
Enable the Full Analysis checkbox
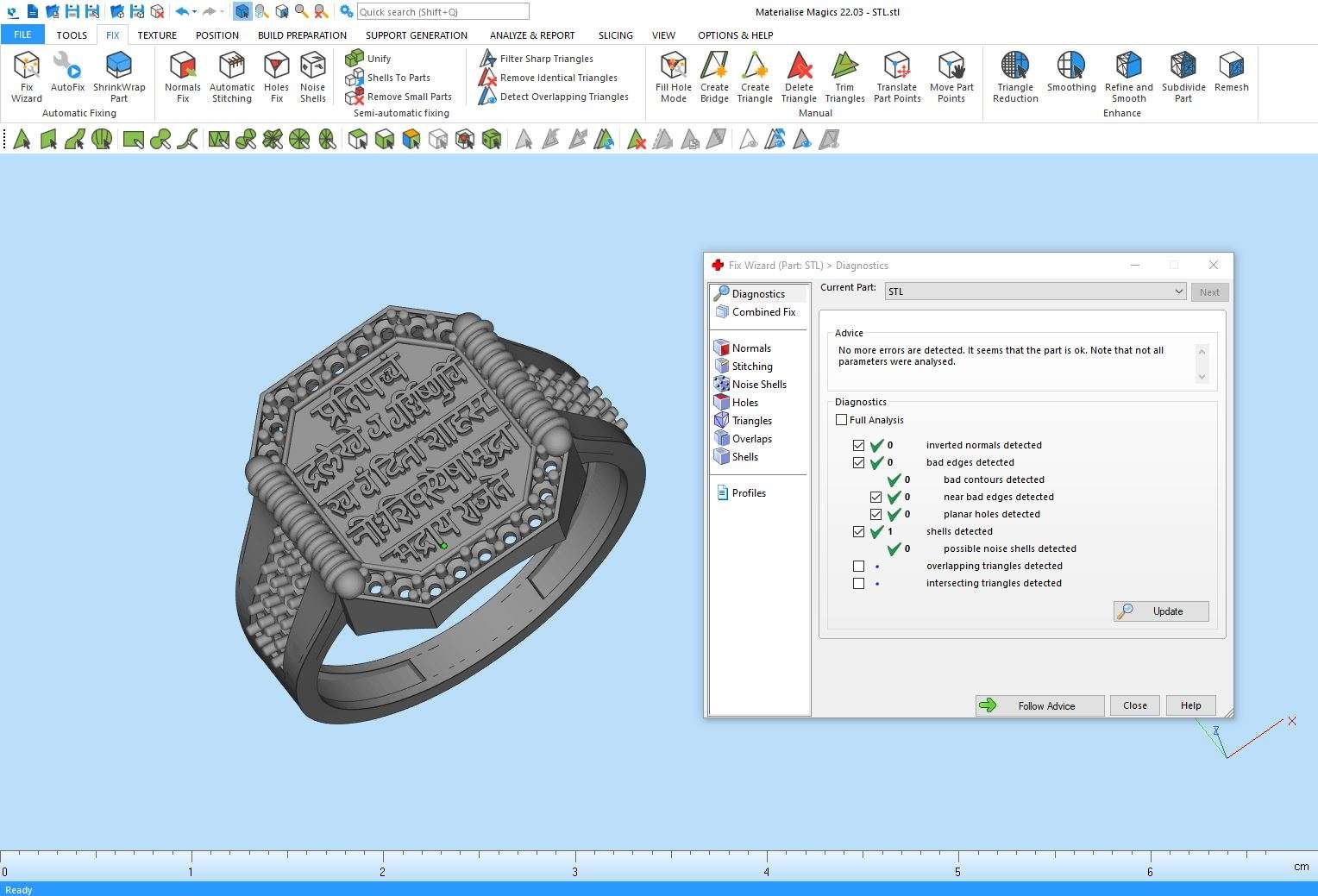click(842, 420)
